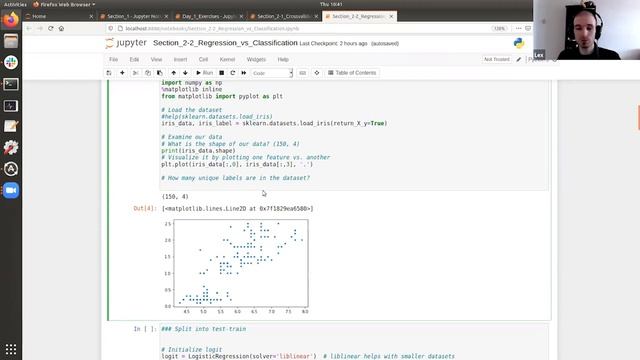Open the Cell menu

point(203,60)
